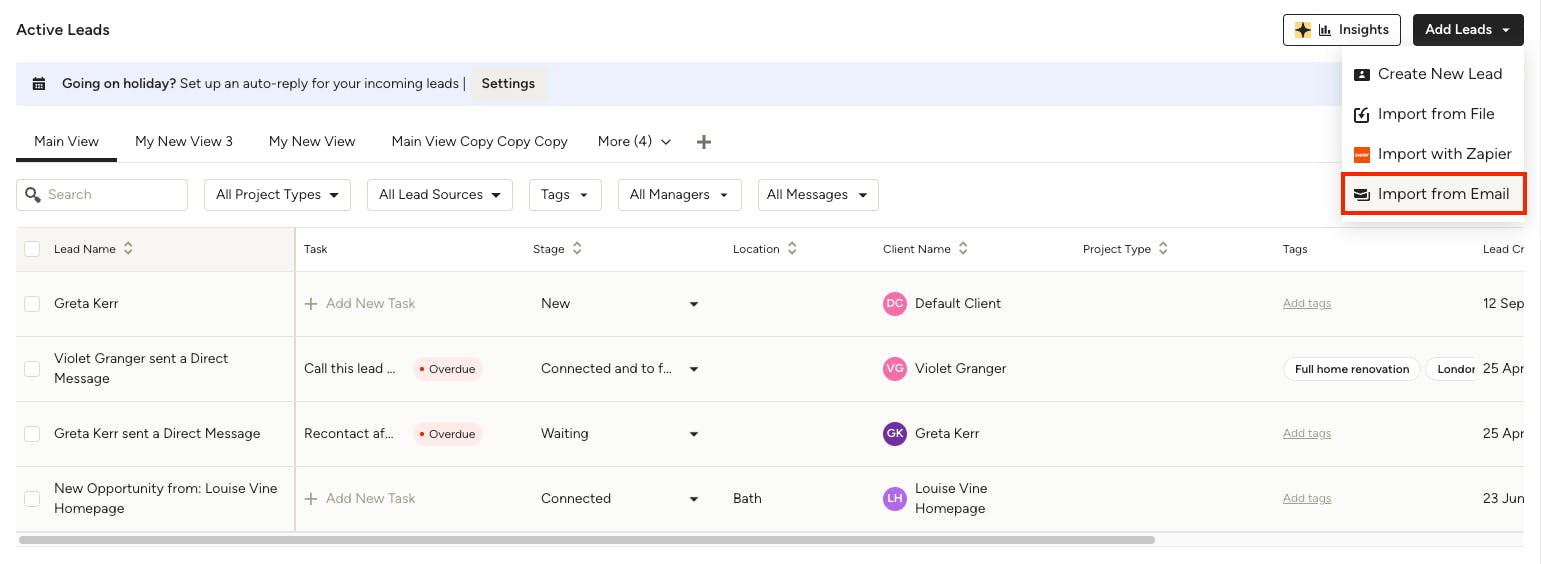Switch to My New View 3 tab
This screenshot has width=1541, height=564.
184,142
